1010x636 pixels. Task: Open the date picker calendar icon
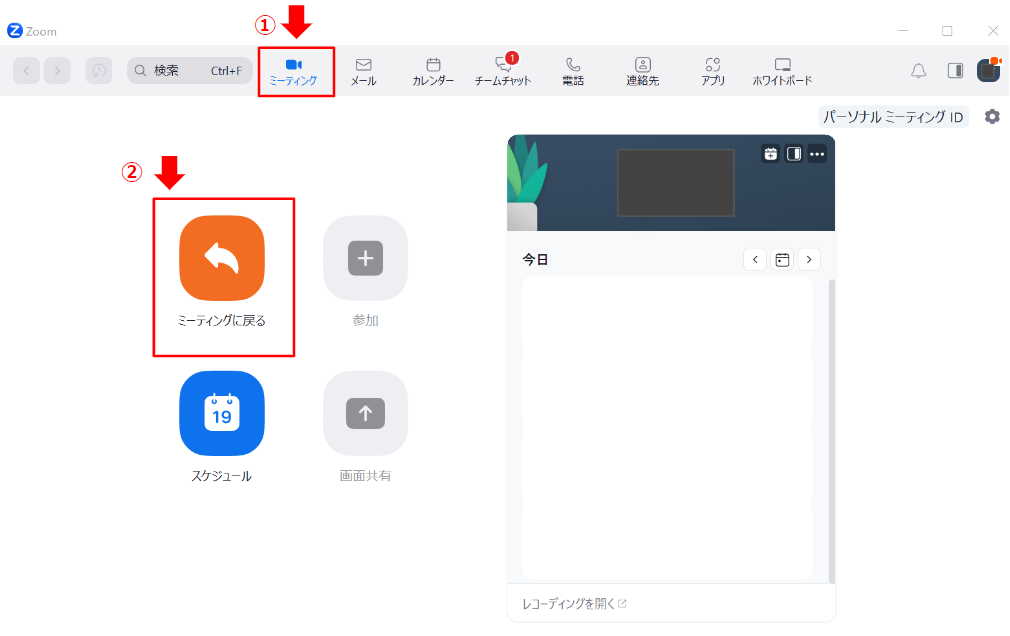click(x=782, y=260)
